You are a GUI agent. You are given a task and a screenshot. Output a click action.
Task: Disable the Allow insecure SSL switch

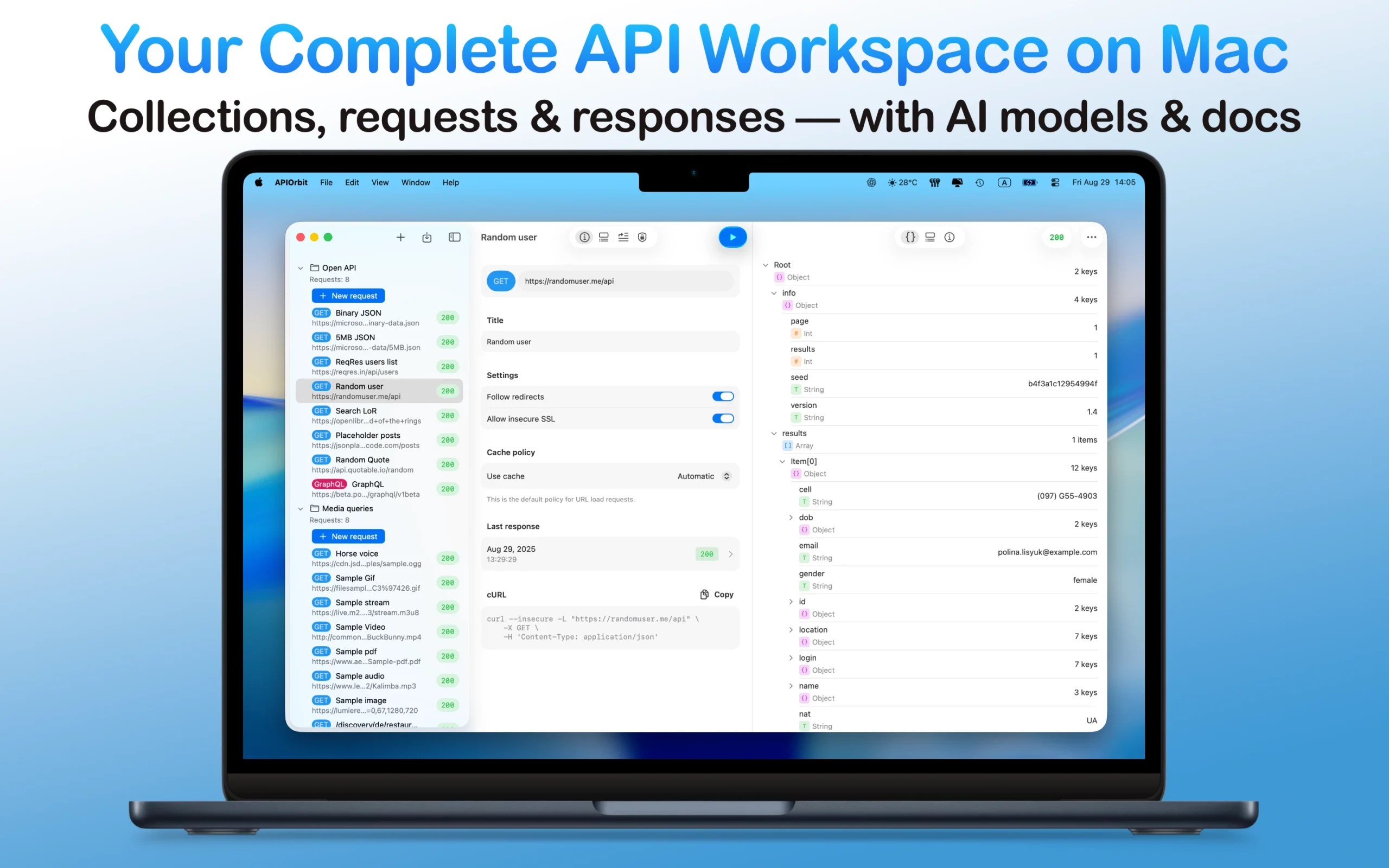click(723, 418)
